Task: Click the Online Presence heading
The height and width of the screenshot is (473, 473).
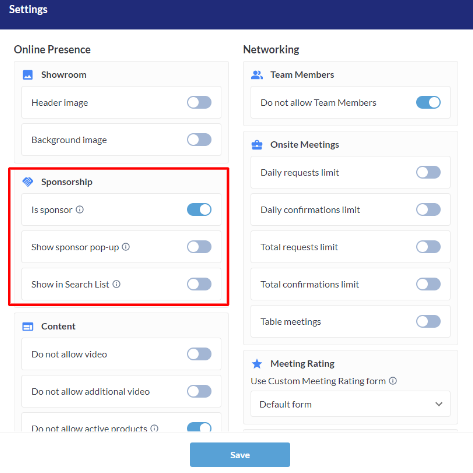Action: [x=52, y=49]
